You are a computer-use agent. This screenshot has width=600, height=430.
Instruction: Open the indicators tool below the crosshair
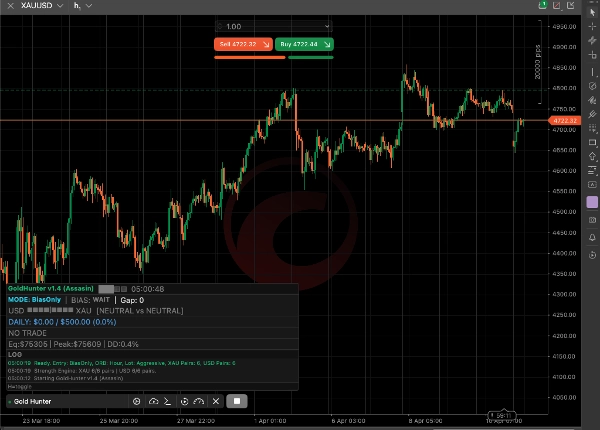coord(593,41)
